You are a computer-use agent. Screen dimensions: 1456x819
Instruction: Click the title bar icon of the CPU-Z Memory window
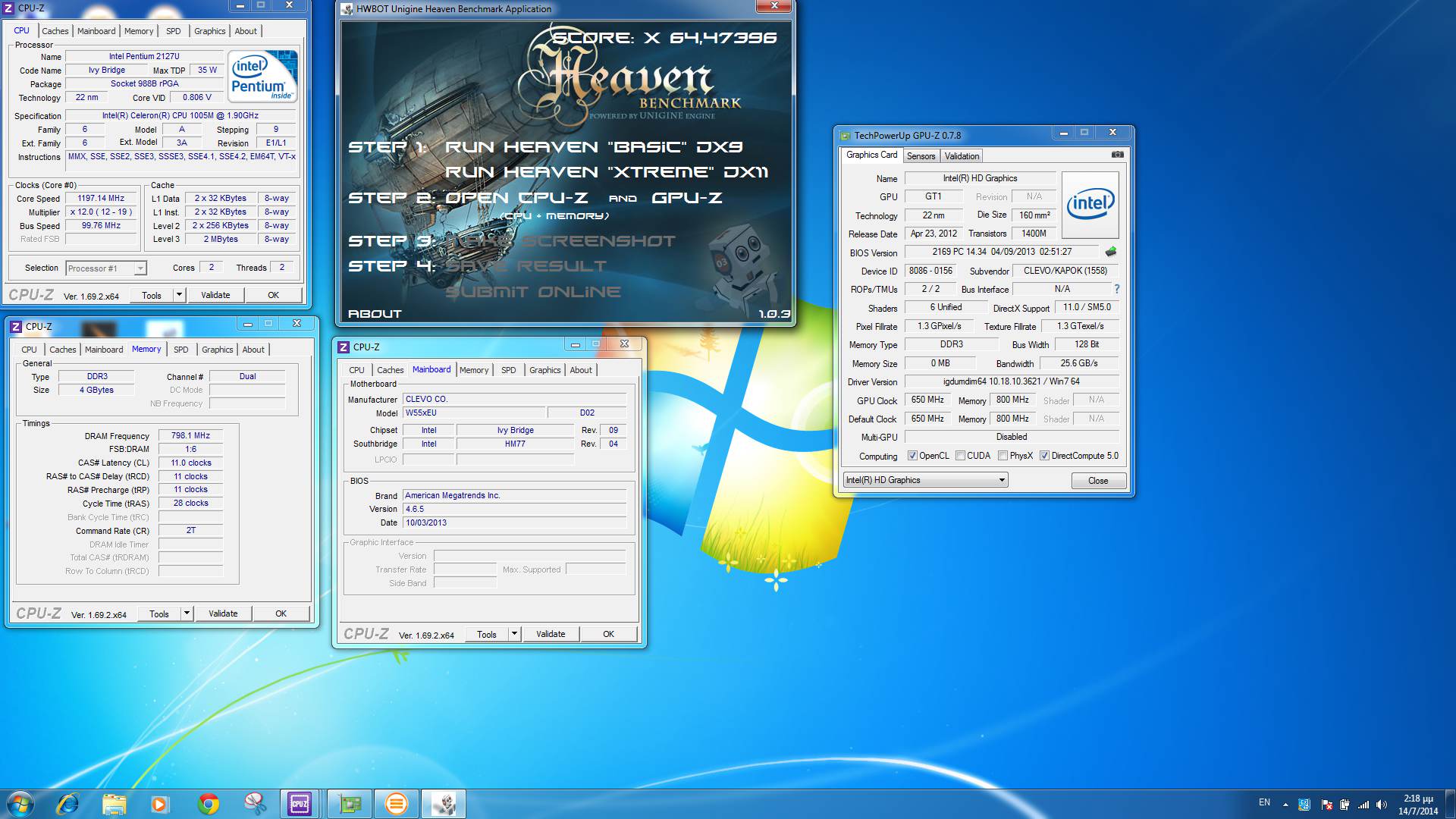pos(16,326)
